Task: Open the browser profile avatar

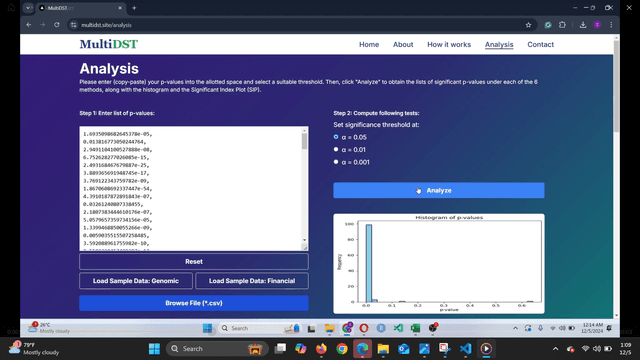Action: pos(597,25)
